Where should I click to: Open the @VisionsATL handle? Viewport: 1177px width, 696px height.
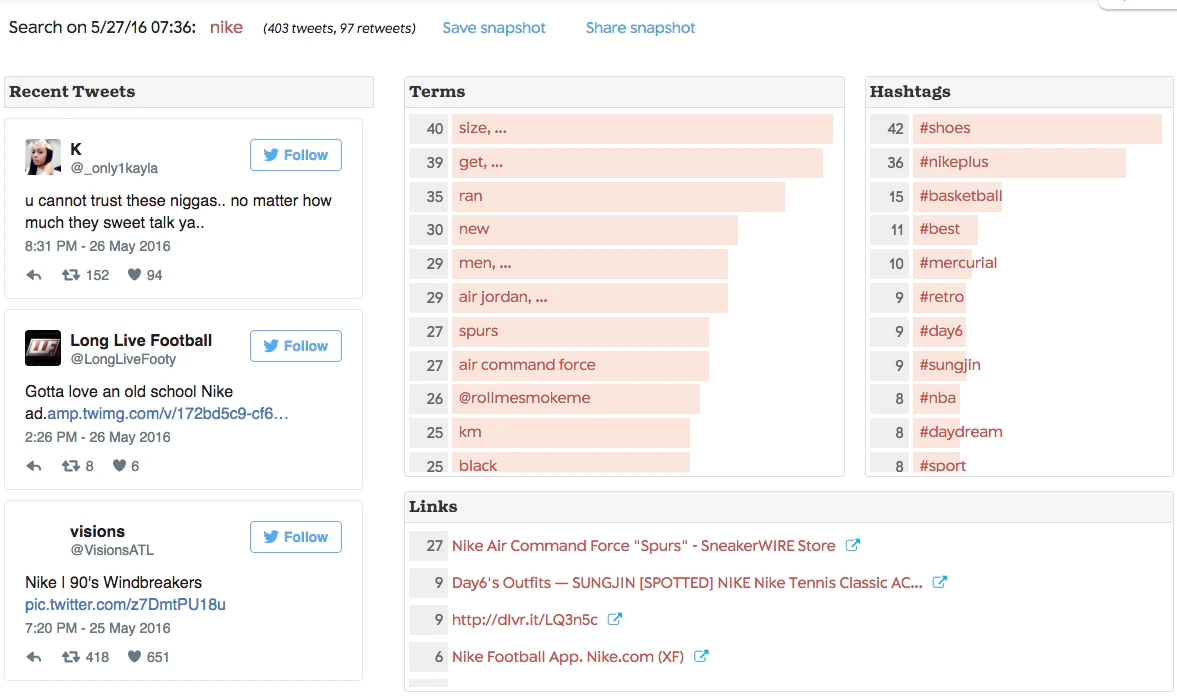click(x=112, y=550)
